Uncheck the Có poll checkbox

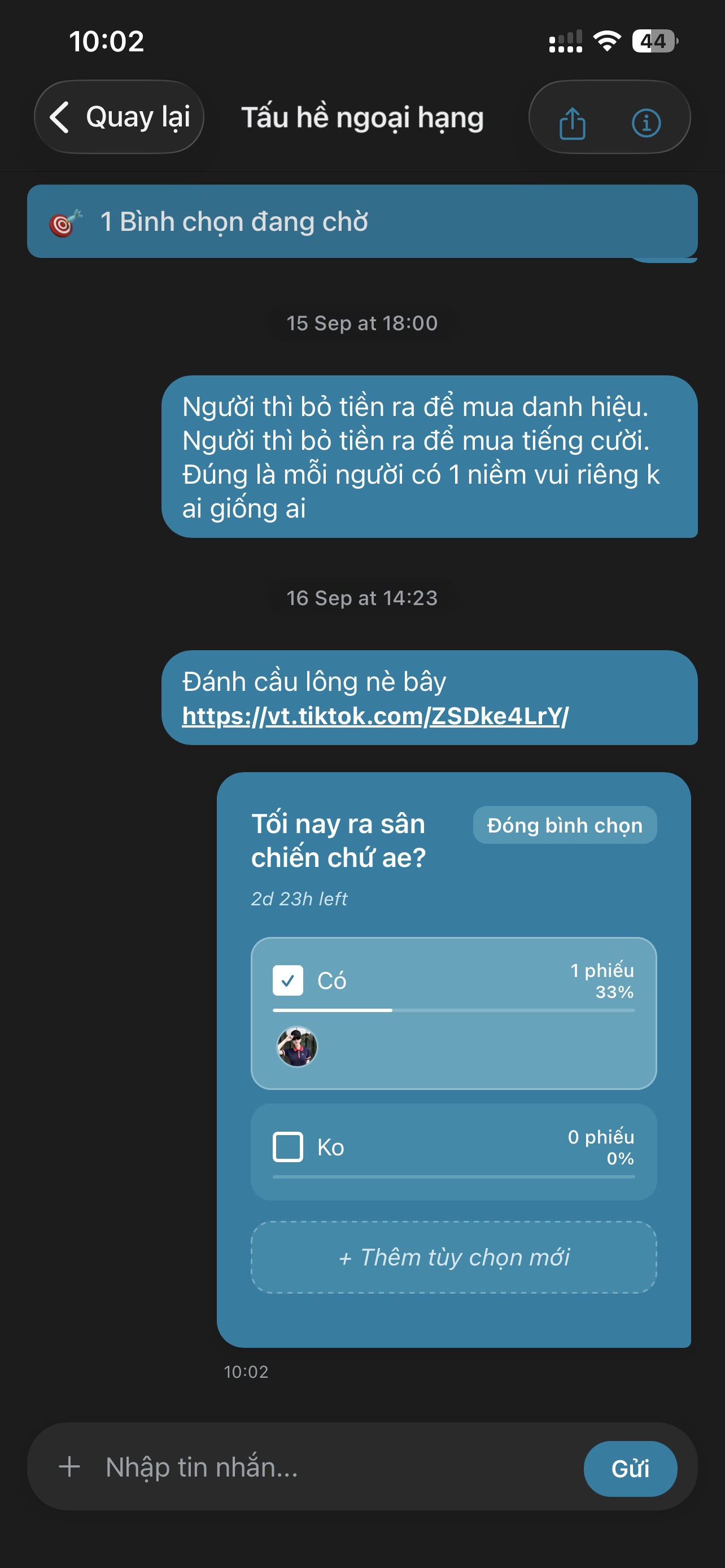click(x=288, y=980)
